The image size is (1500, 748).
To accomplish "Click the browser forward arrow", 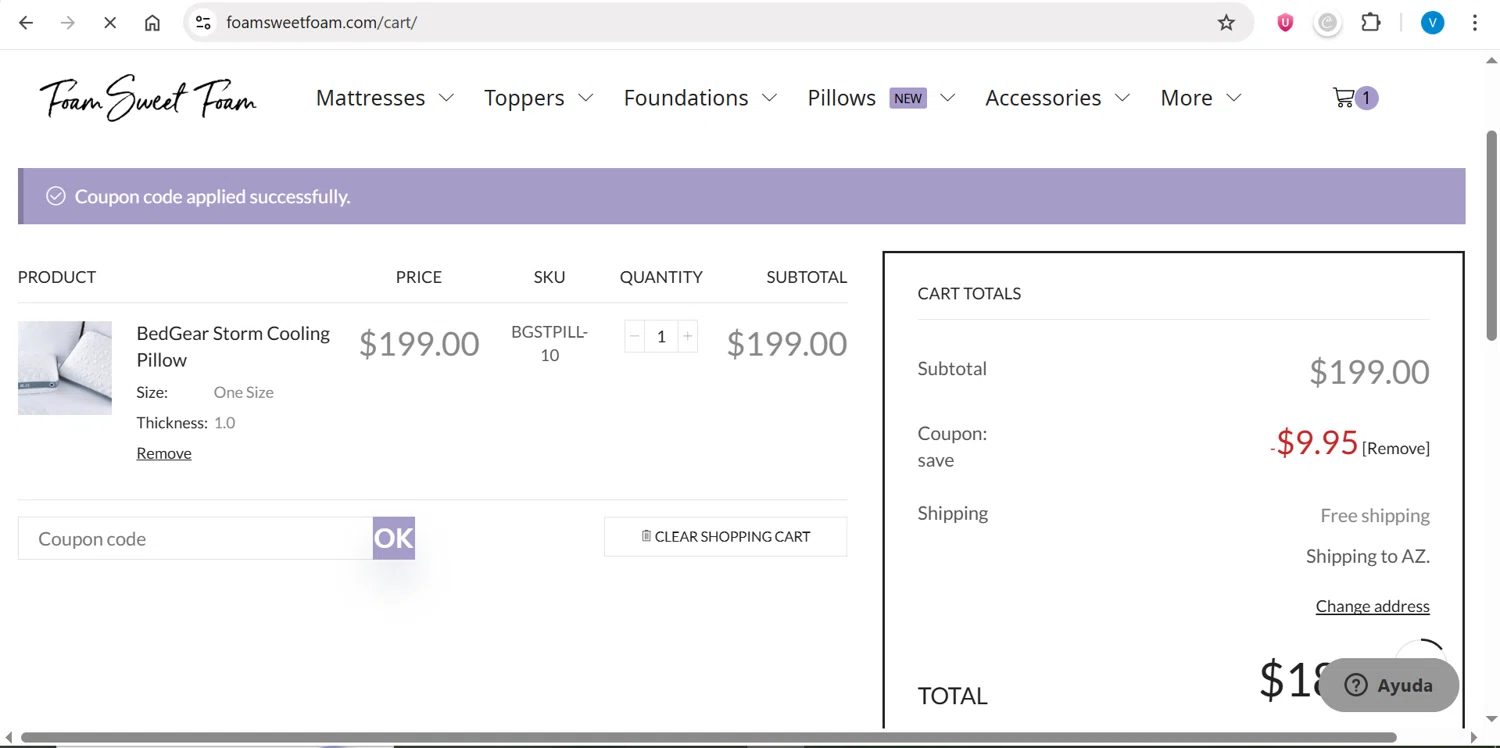I will (68, 22).
